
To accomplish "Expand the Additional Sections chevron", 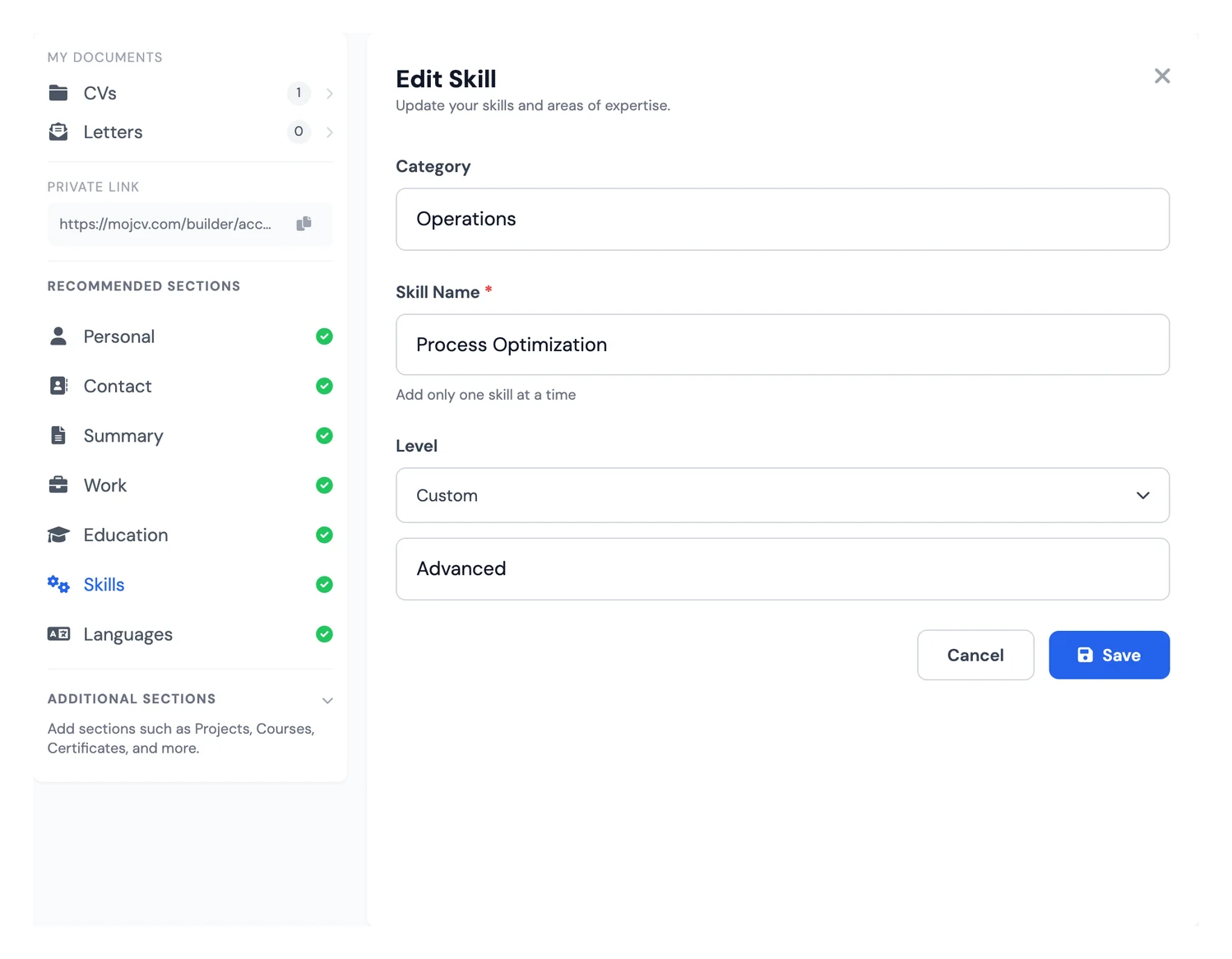I will click(x=327, y=701).
